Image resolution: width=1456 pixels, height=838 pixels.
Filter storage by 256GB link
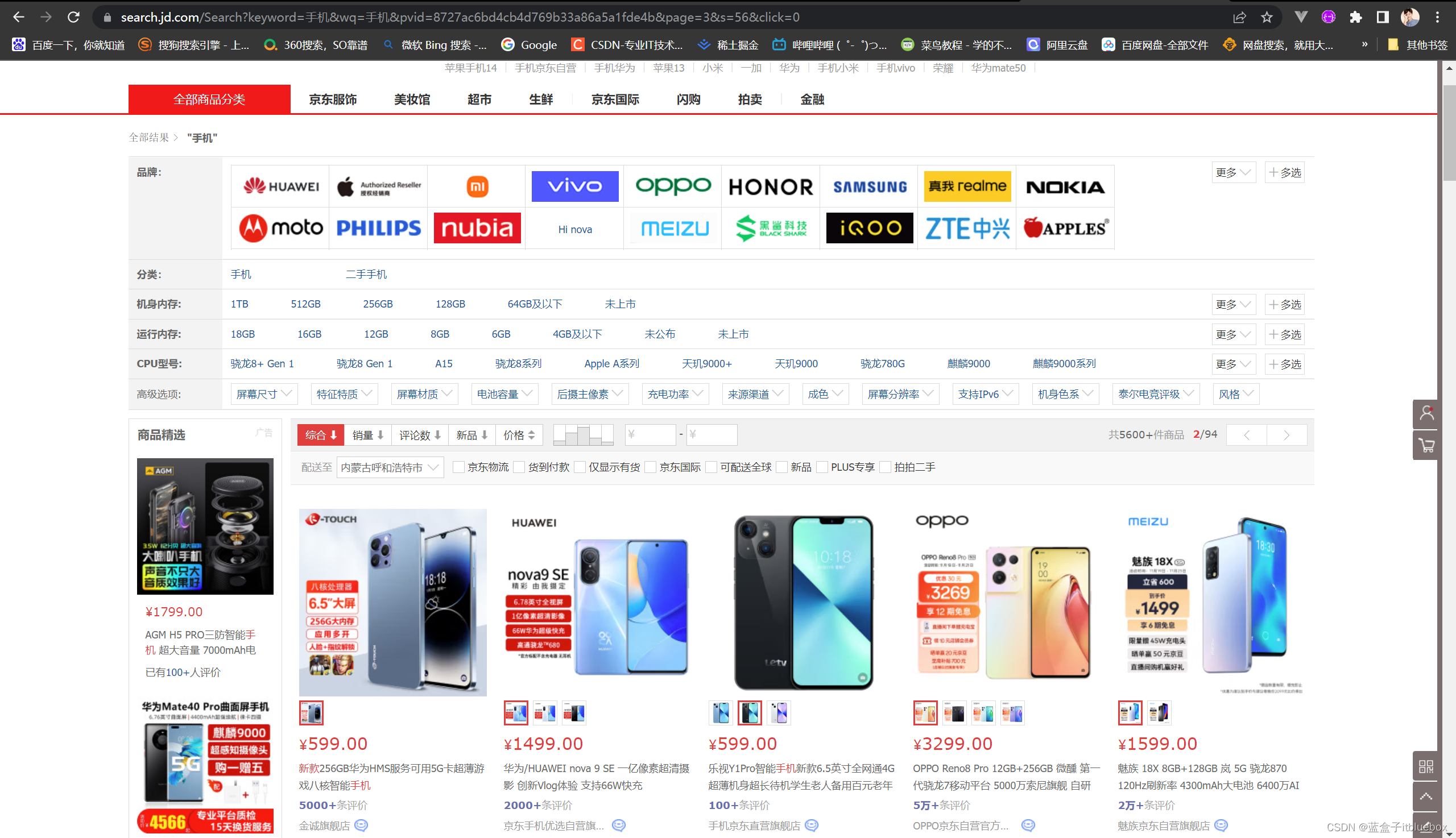(378, 304)
